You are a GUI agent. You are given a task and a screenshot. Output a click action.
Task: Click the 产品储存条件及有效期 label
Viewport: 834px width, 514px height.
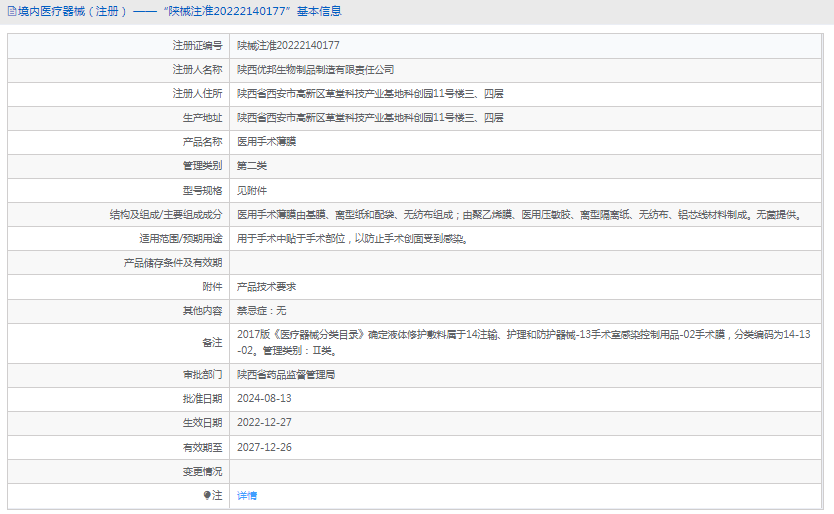pos(173,263)
